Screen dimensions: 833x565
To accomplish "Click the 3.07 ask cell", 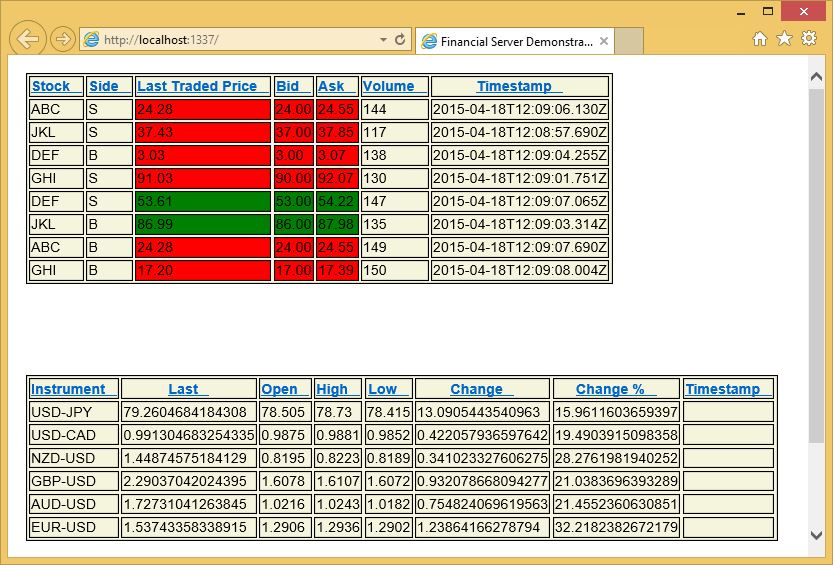I will (x=337, y=156).
